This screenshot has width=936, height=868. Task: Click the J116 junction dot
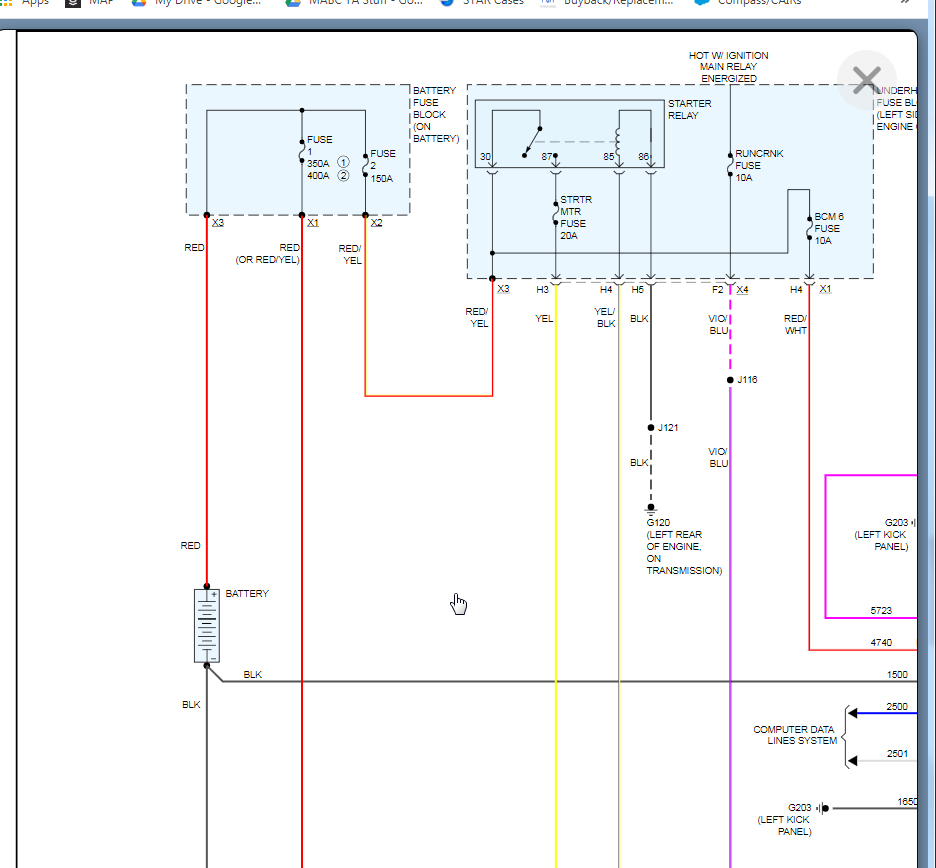tap(730, 380)
